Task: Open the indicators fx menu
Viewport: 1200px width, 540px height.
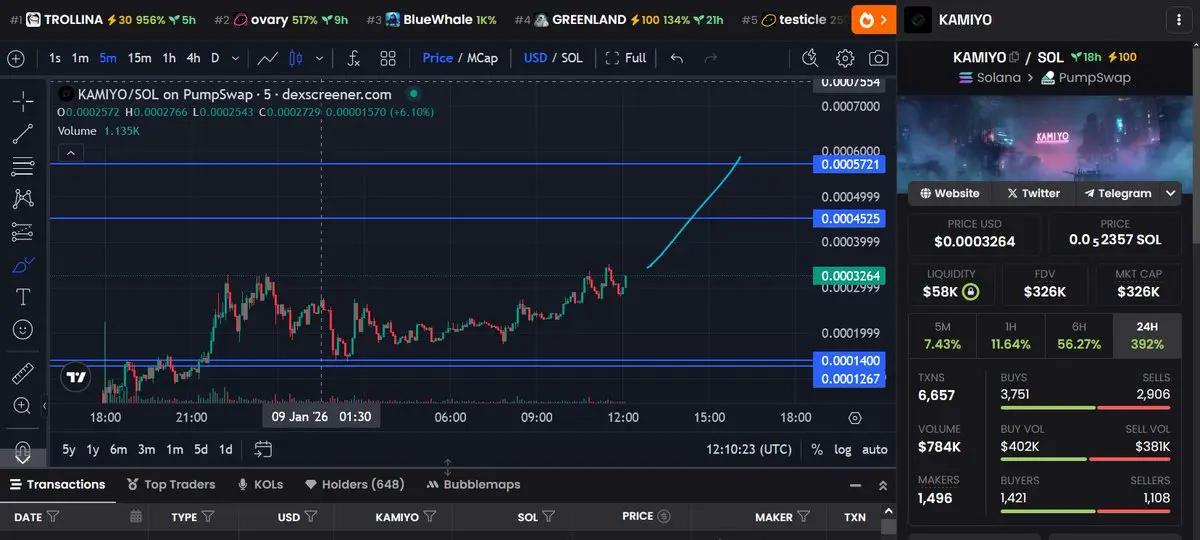Action: (354, 58)
